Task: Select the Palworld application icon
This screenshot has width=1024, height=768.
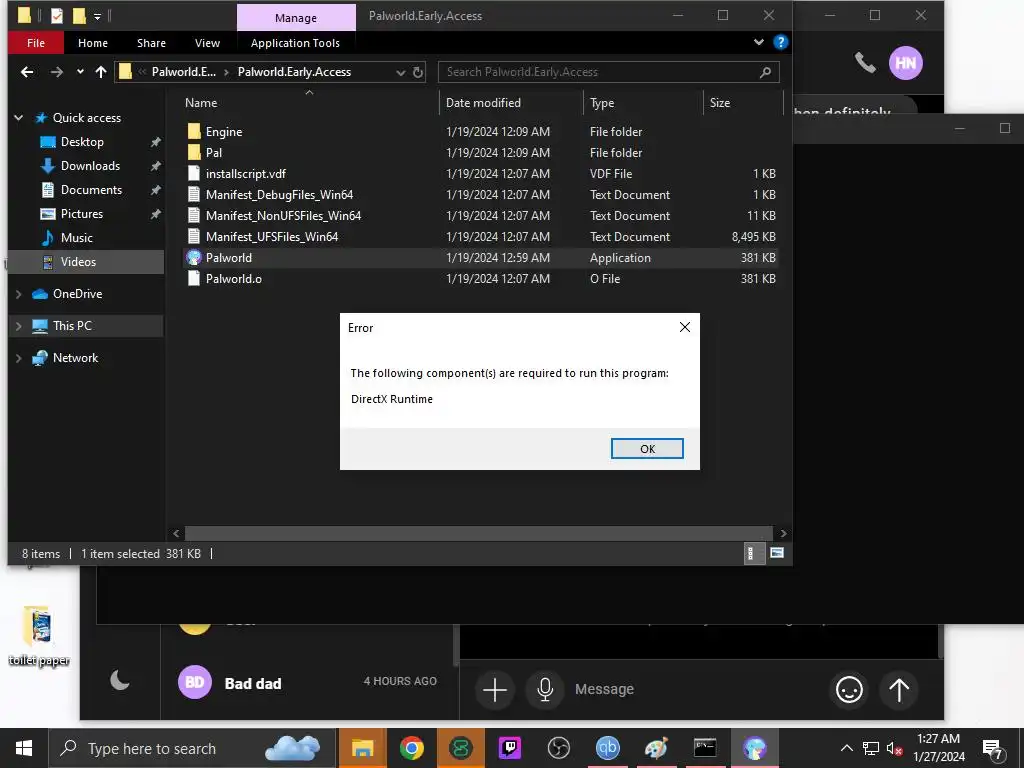Action: pyautogui.click(x=194, y=257)
